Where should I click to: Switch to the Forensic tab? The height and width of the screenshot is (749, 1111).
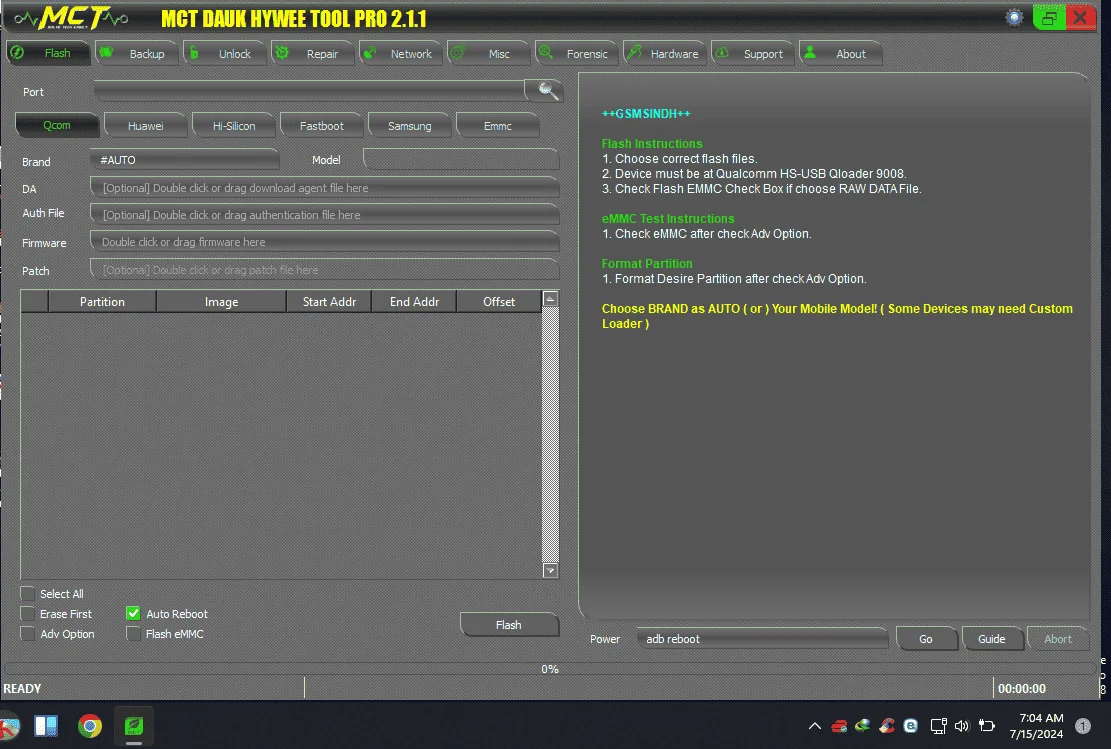[x=576, y=54]
